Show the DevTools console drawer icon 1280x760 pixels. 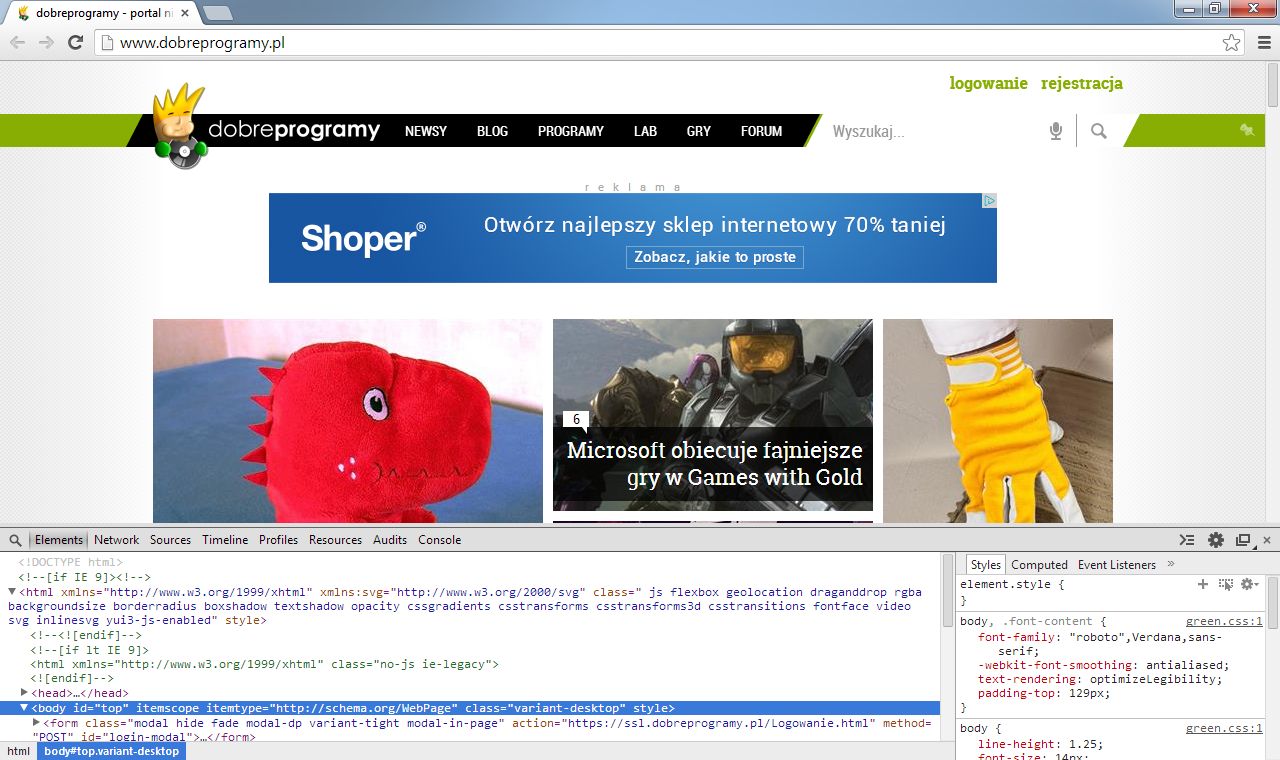click(1187, 540)
